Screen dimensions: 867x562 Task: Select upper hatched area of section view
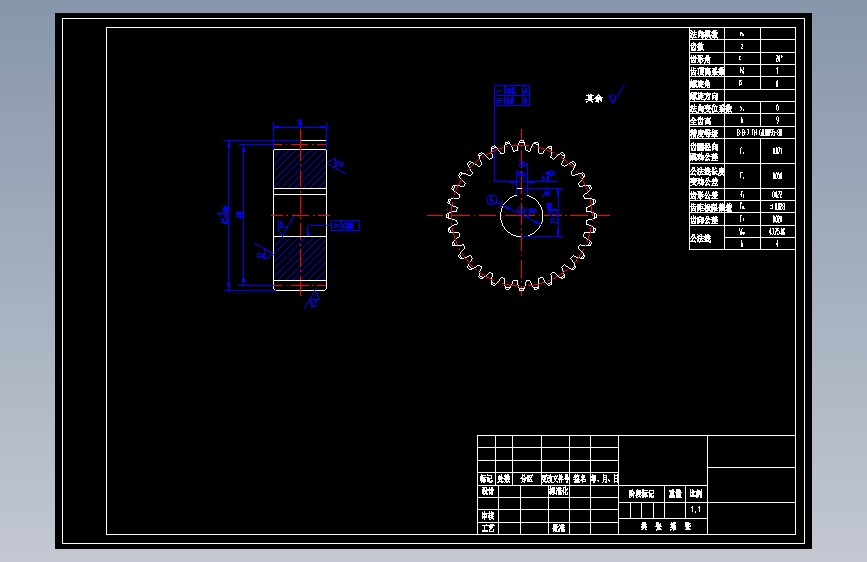click(300, 169)
